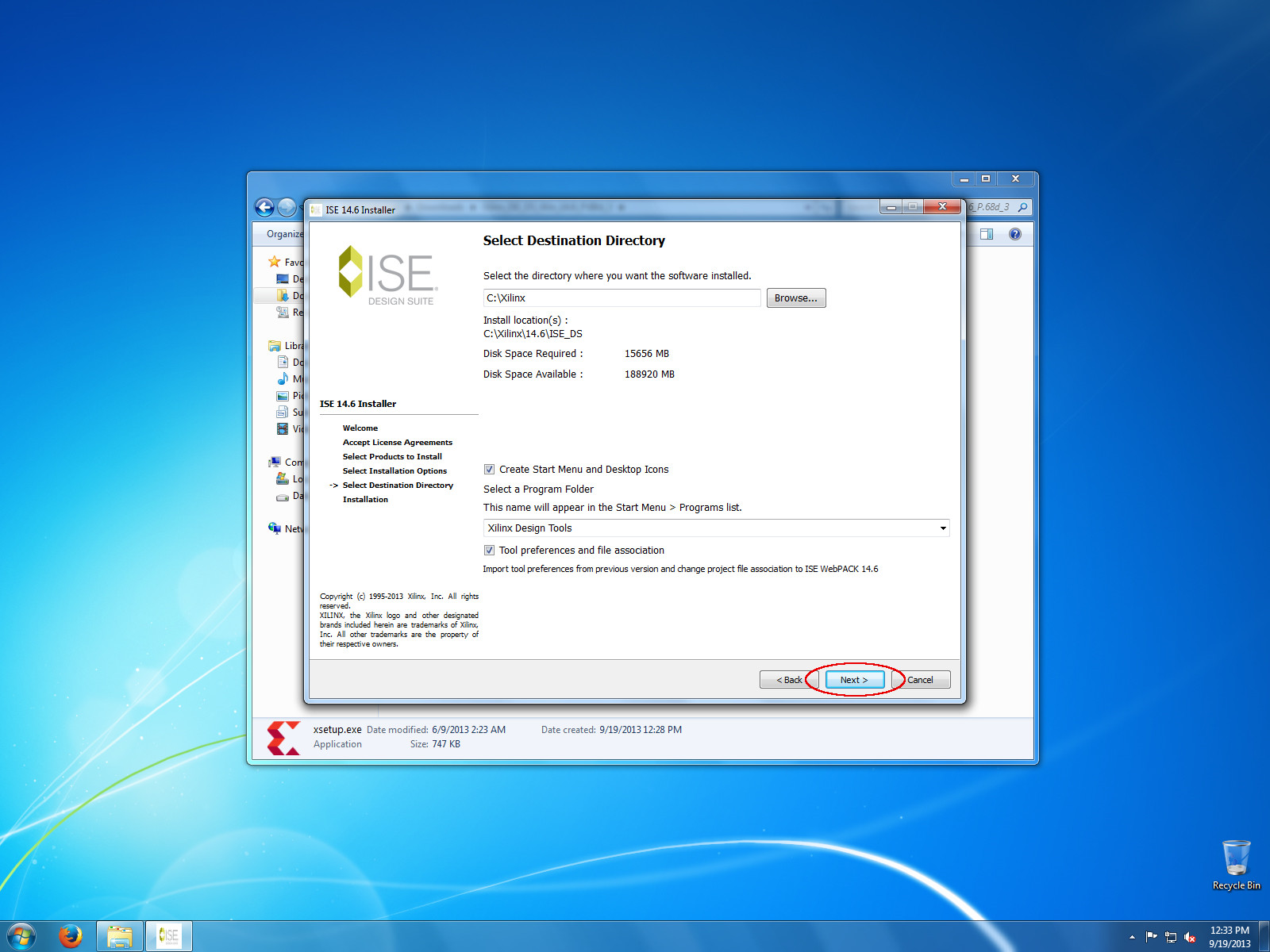1270x952 pixels.
Task: Click the C:\Xilinx directory input field
Action: pos(622,297)
